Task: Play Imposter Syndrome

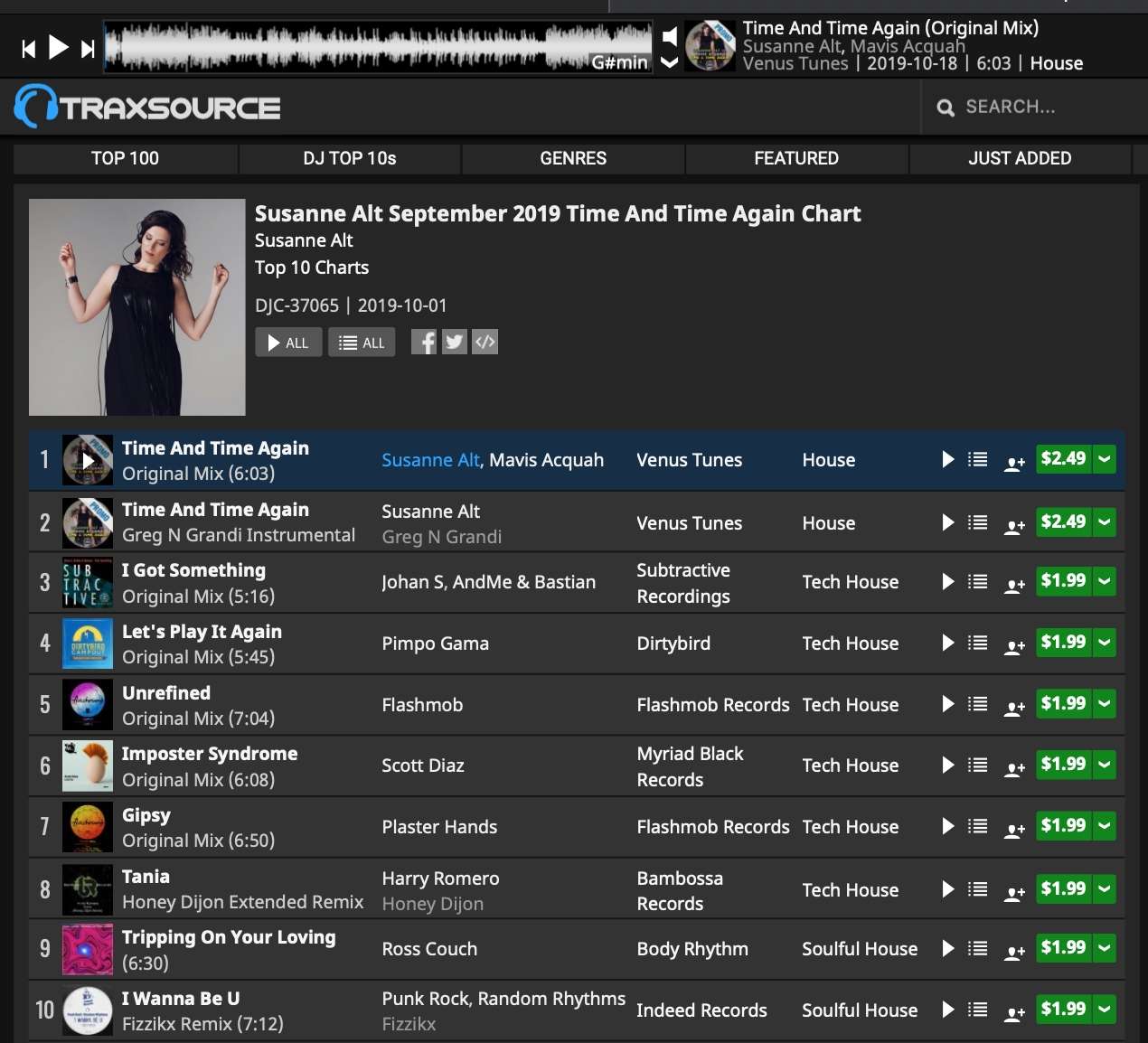Action: (x=948, y=765)
